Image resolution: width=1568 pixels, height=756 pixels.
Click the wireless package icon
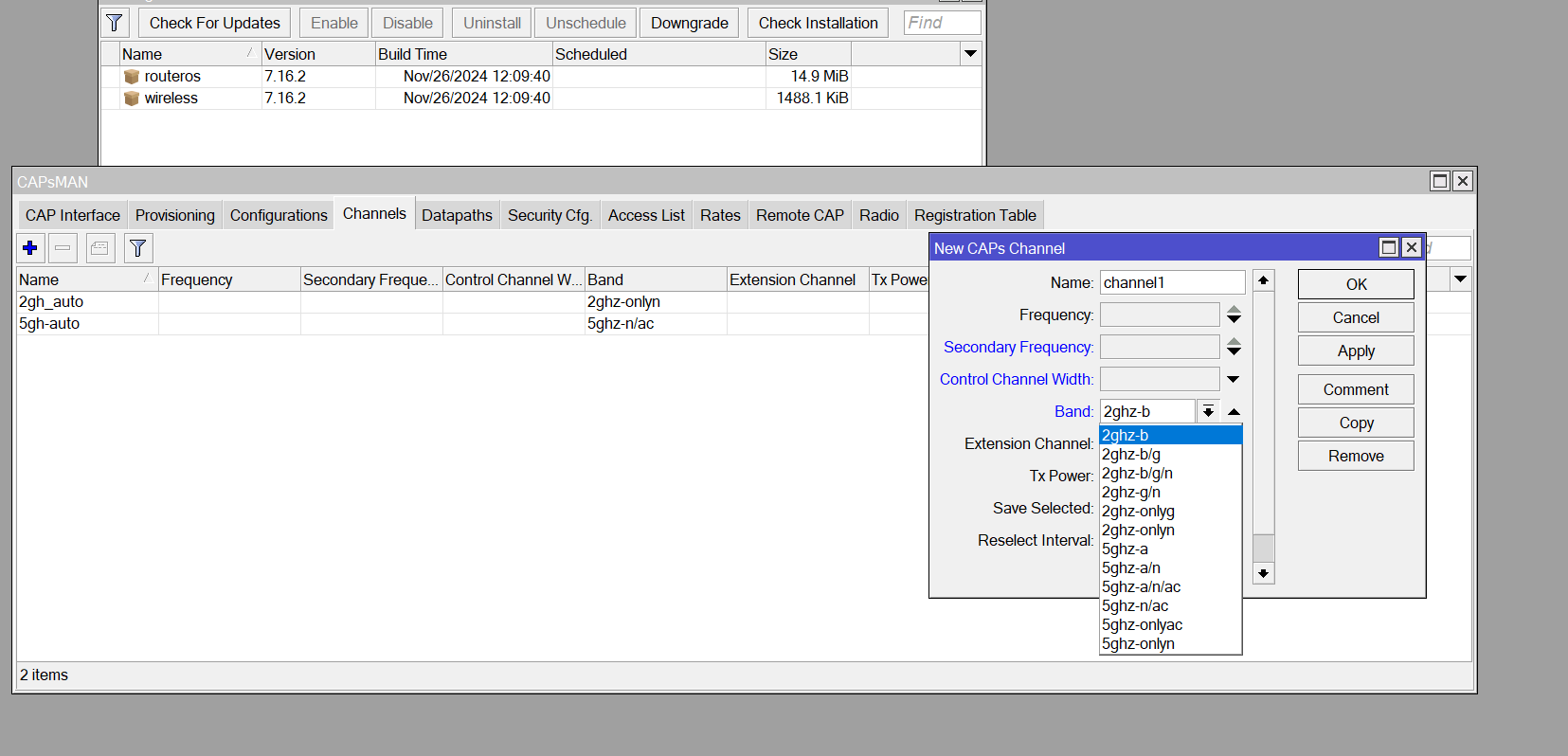(132, 99)
